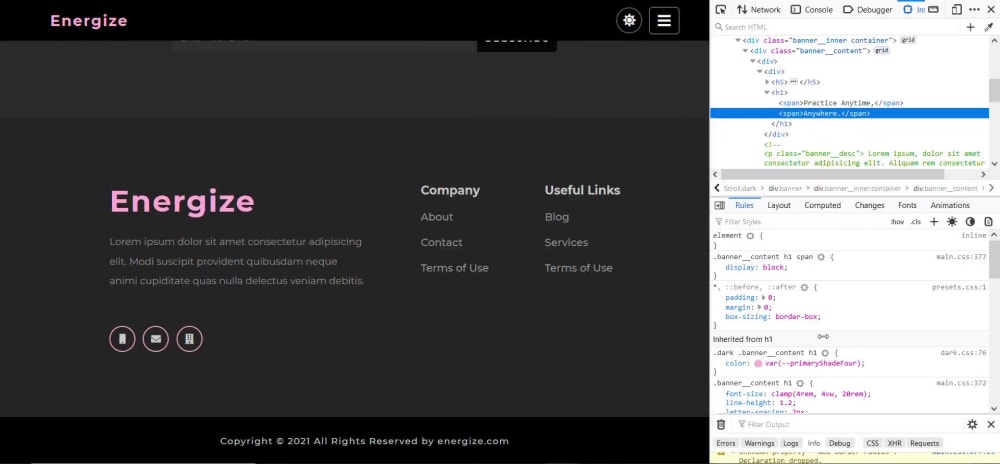Open the Fonts sidebar tab

[x=907, y=205]
